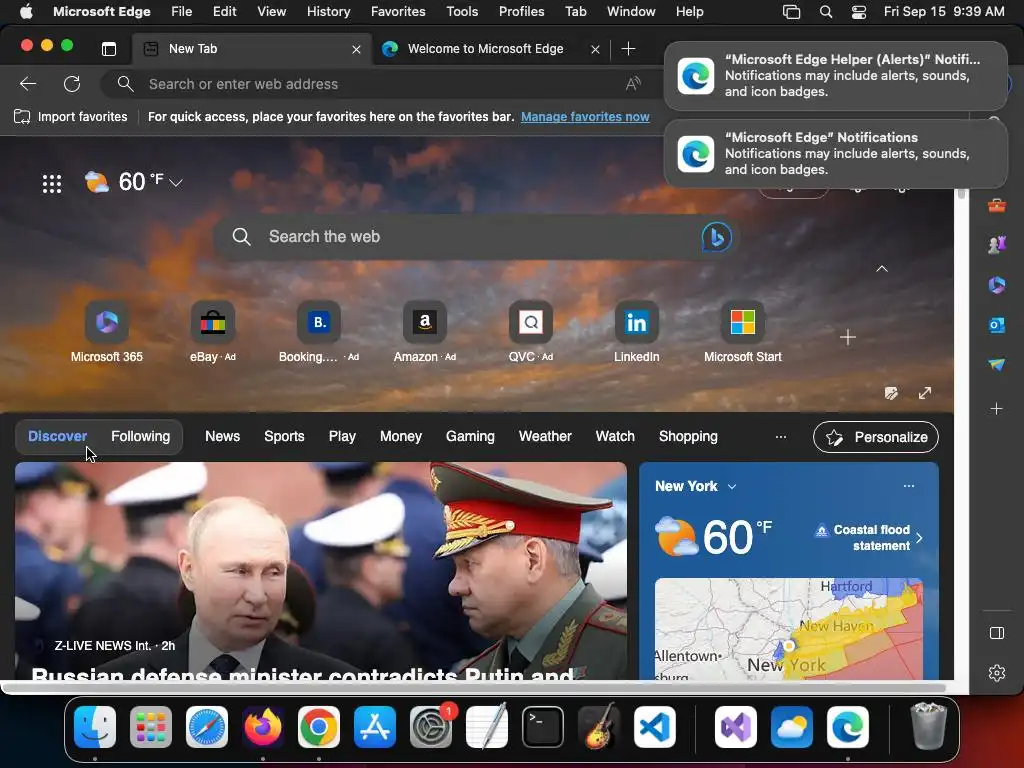Open Terminal from the dock
This screenshot has width=1024, height=768.
[x=543, y=727]
